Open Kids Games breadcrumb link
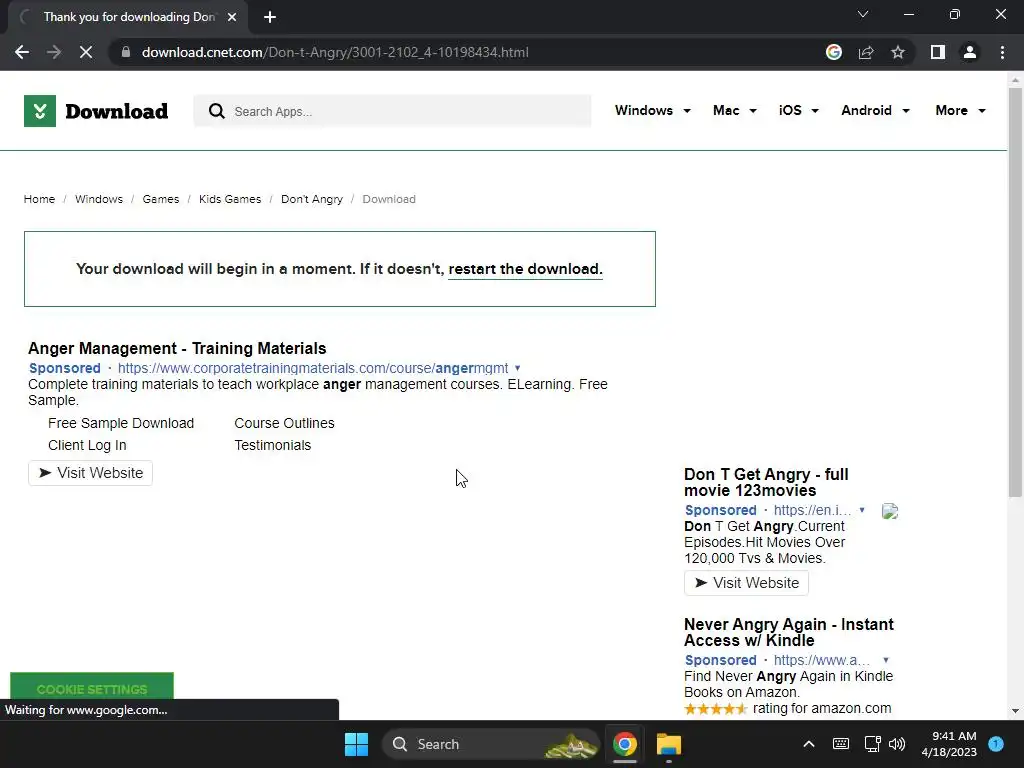The image size is (1024, 768). (230, 199)
